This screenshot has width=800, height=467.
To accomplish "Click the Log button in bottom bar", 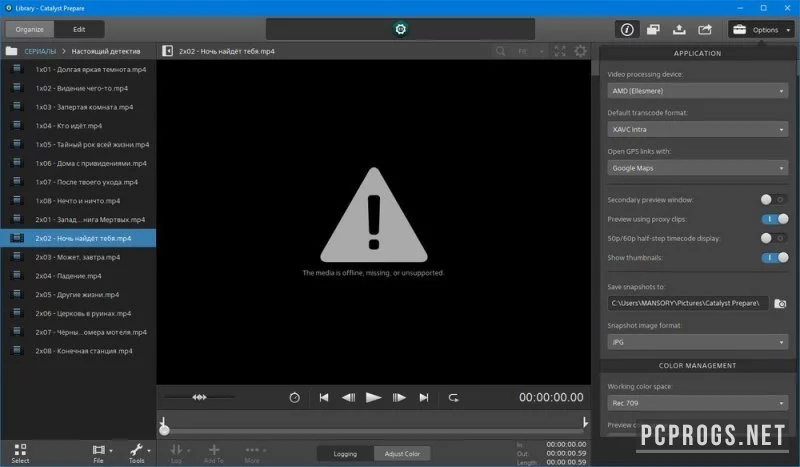I will pyautogui.click(x=177, y=453).
